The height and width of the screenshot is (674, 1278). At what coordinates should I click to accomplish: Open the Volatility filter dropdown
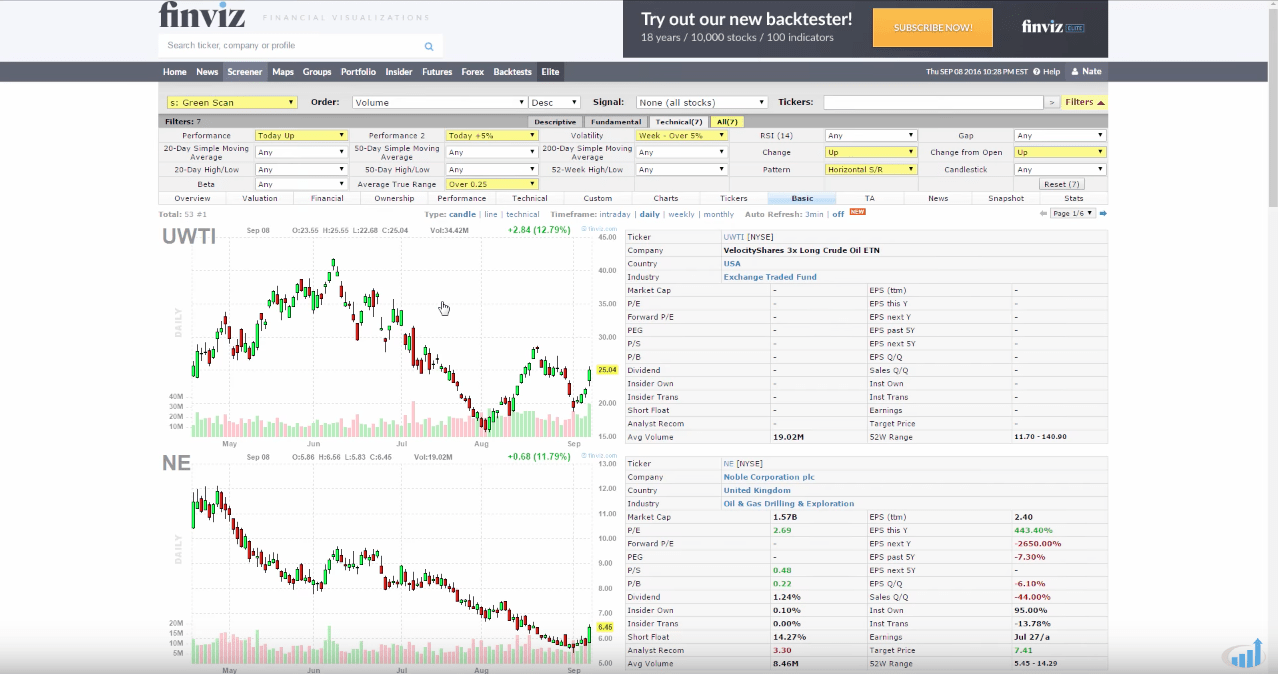coord(682,135)
